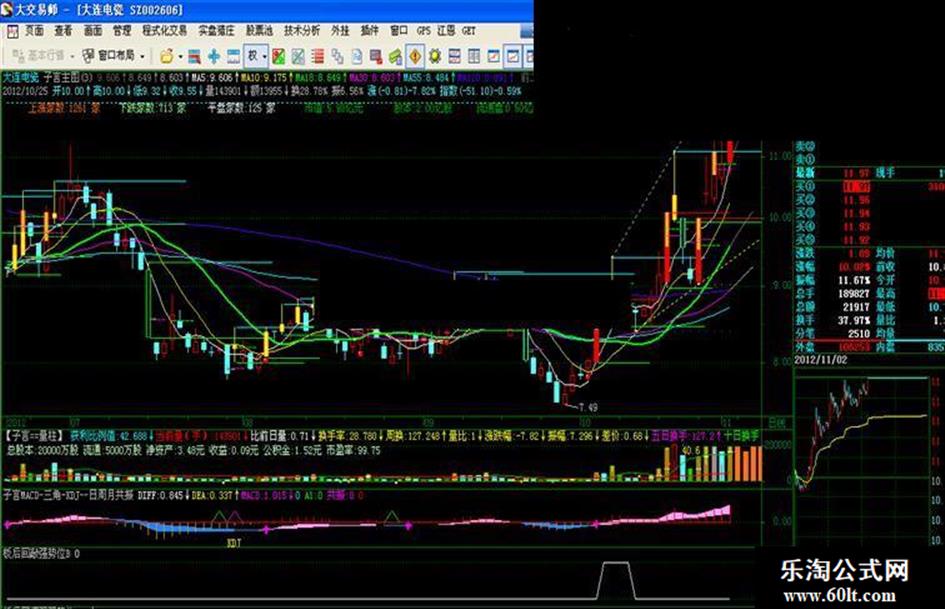
Task: Click the green gear settings icon
Action: (435, 57)
